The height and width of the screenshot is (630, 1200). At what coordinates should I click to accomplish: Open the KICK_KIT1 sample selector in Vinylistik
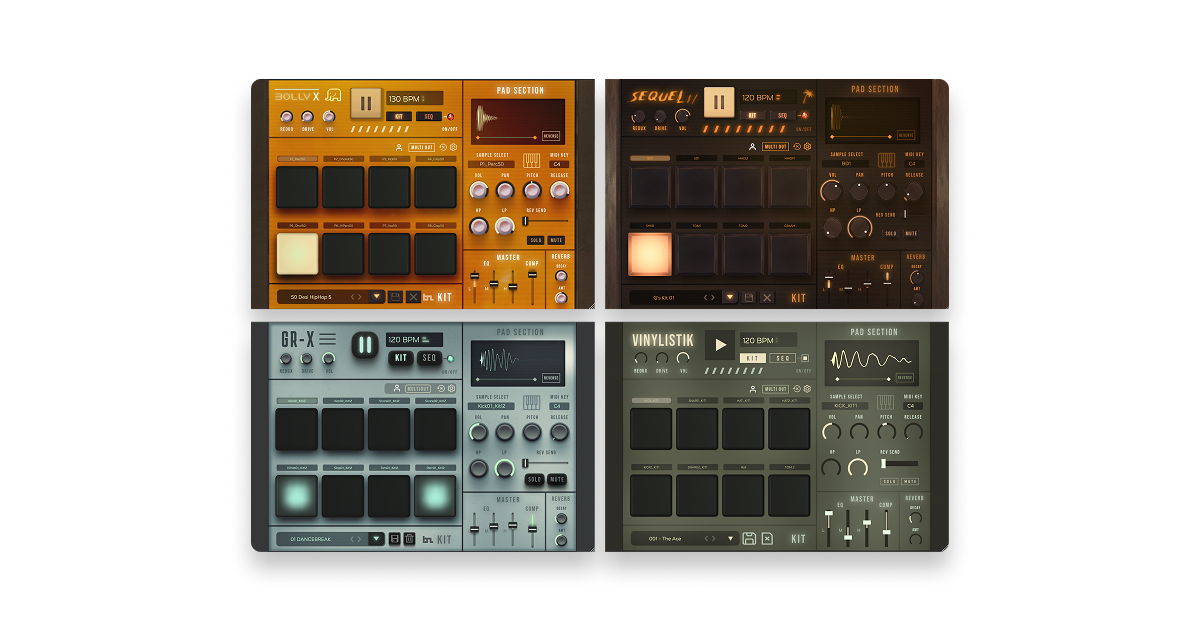pyautogui.click(x=845, y=406)
